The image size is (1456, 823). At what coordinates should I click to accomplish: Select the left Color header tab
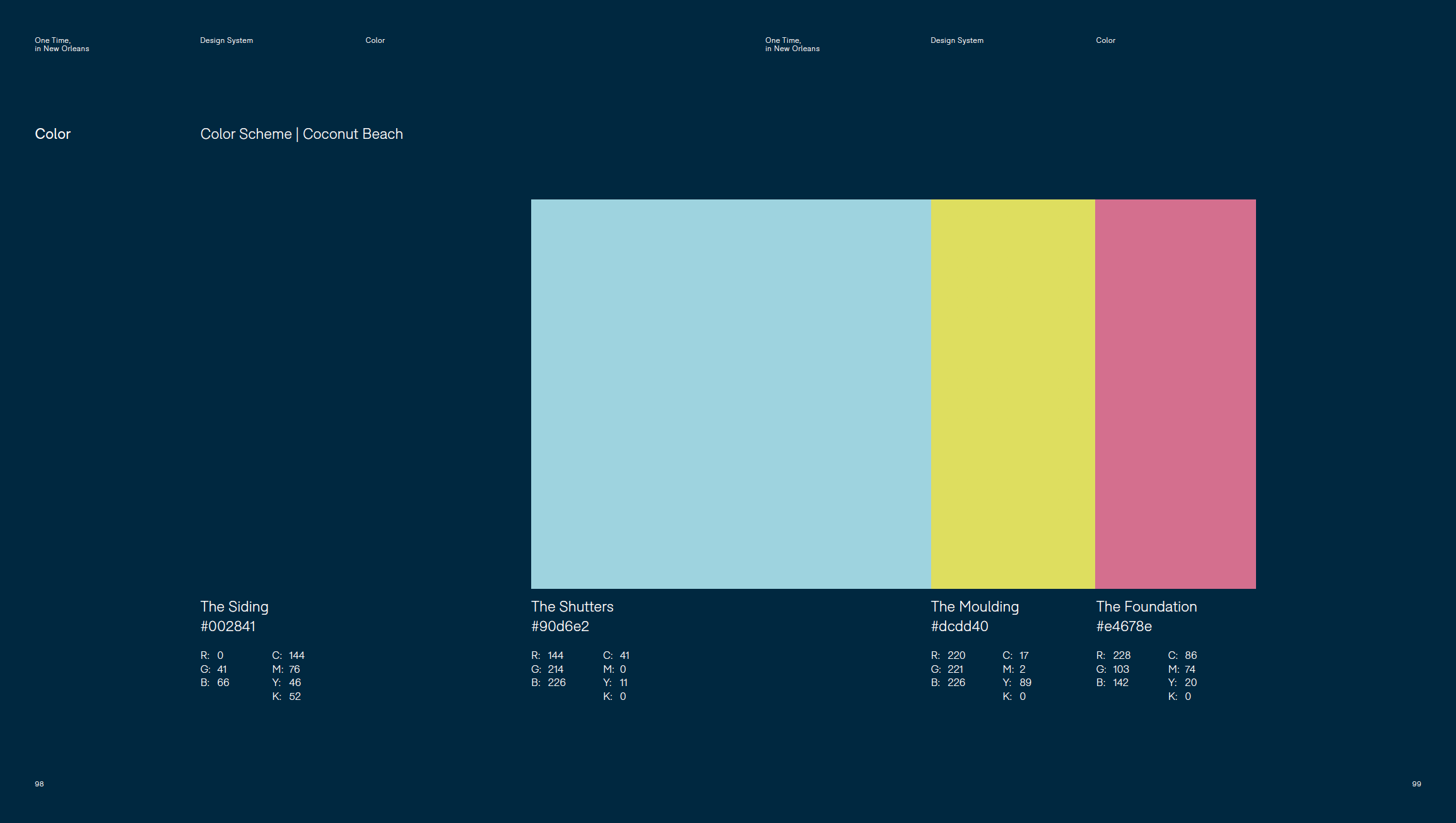(x=375, y=40)
